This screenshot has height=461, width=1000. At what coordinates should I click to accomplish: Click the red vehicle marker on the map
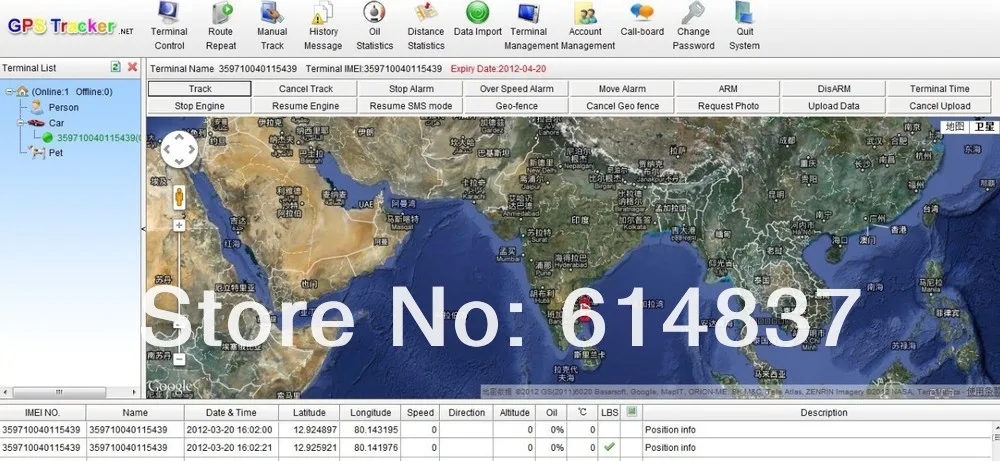coord(585,310)
